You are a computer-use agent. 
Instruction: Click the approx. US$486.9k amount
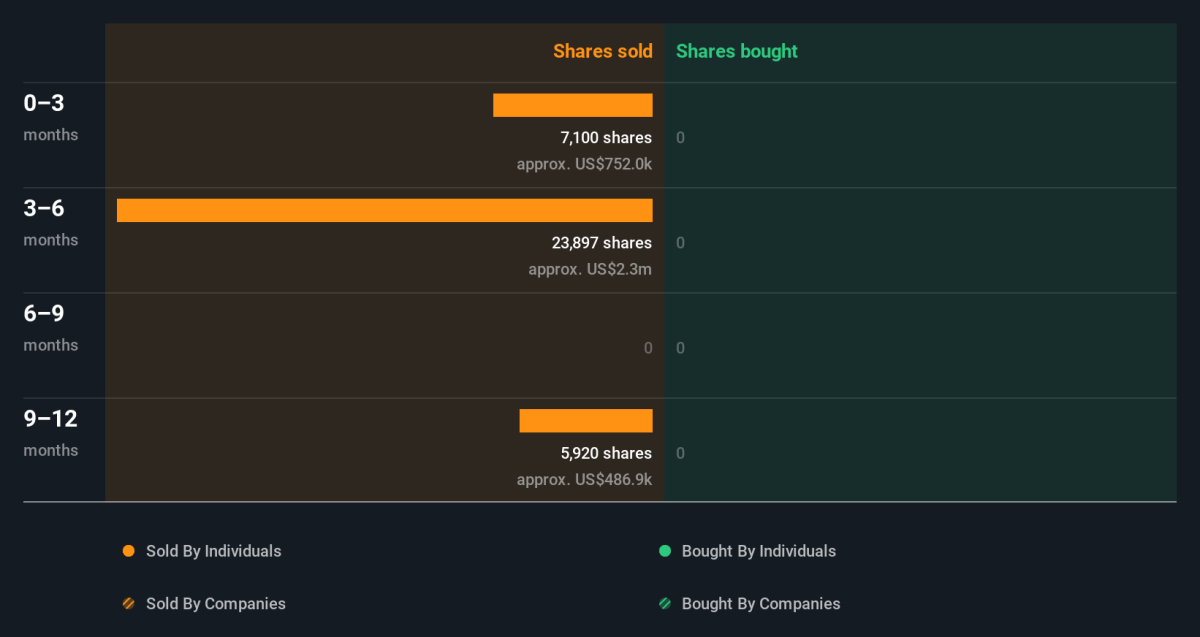pyautogui.click(x=585, y=480)
